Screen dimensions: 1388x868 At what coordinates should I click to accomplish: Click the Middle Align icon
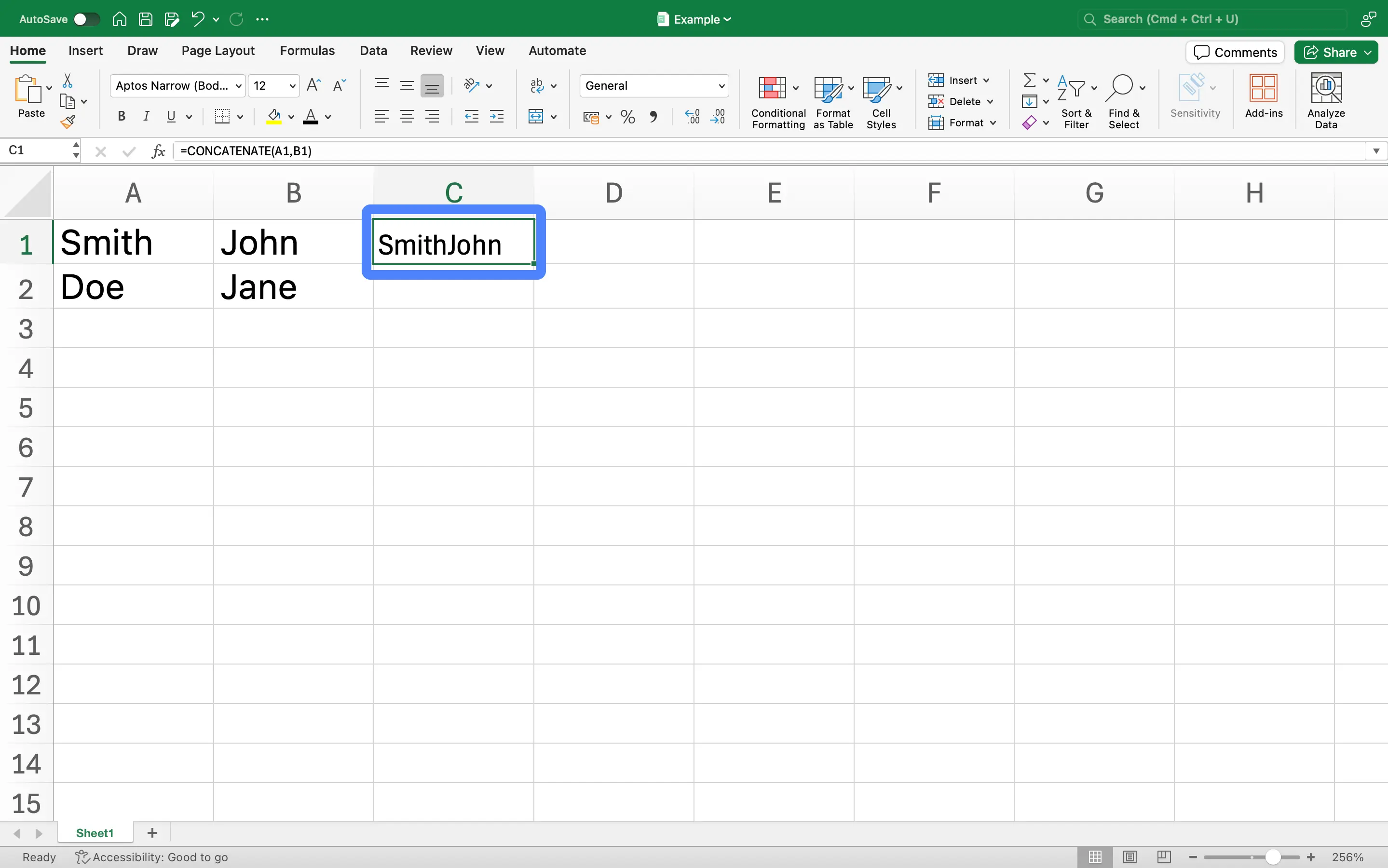(x=407, y=85)
